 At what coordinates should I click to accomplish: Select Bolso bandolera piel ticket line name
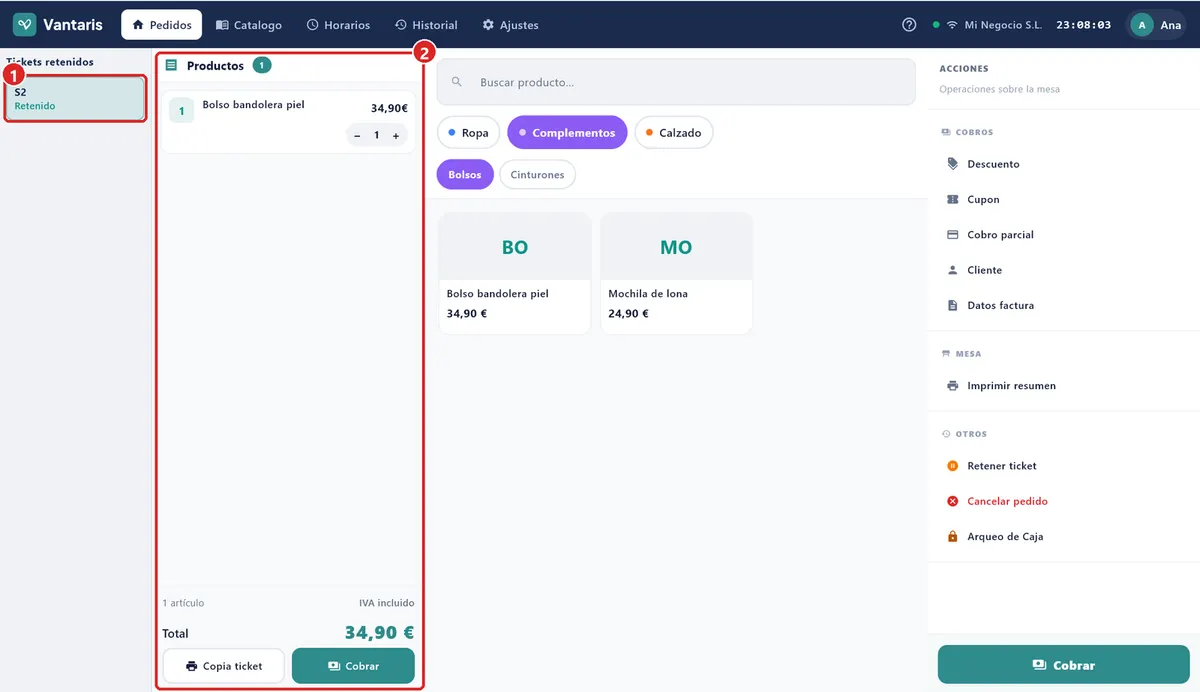pyautogui.click(x=253, y=105)
